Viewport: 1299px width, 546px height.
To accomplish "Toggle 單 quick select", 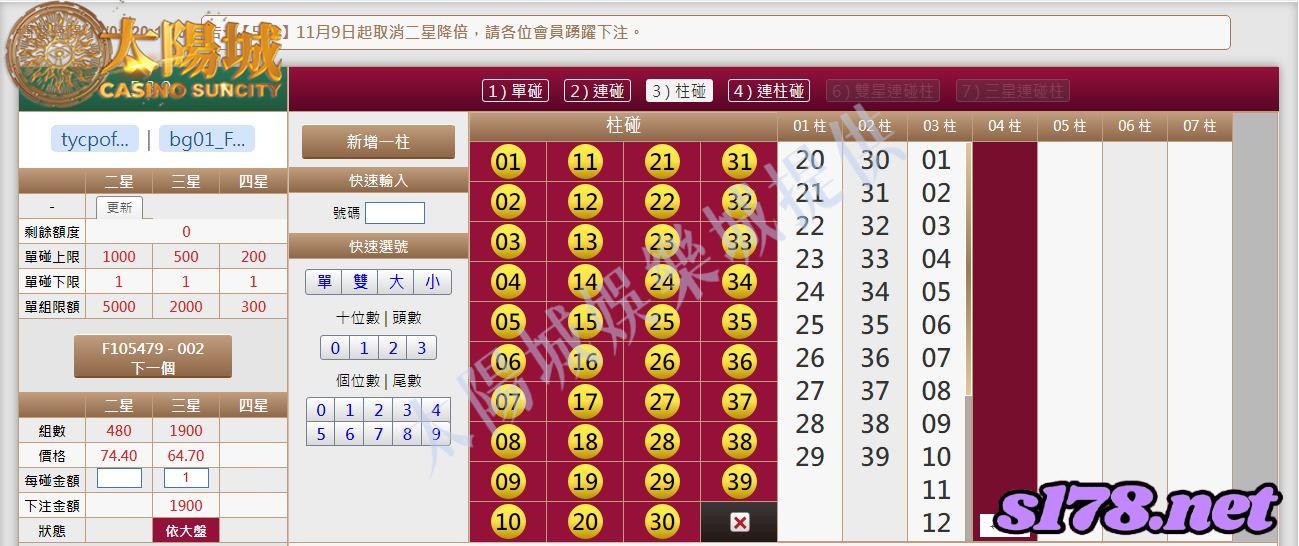I will pos(324,282).
